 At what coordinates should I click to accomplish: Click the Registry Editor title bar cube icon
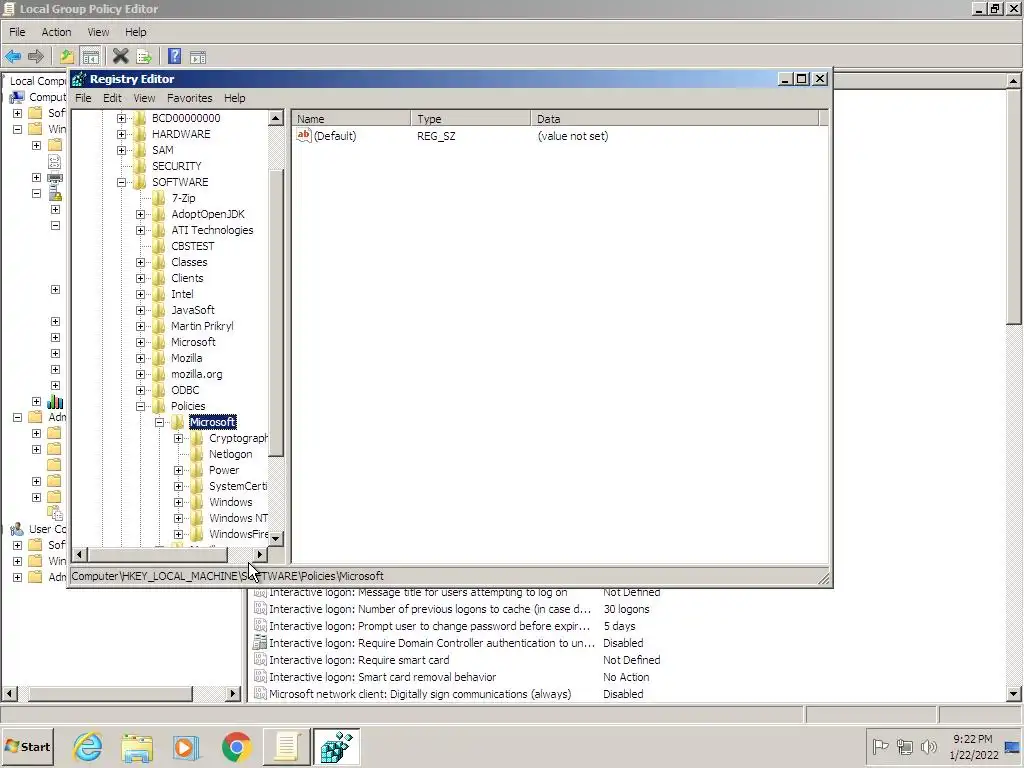point(79,79)
